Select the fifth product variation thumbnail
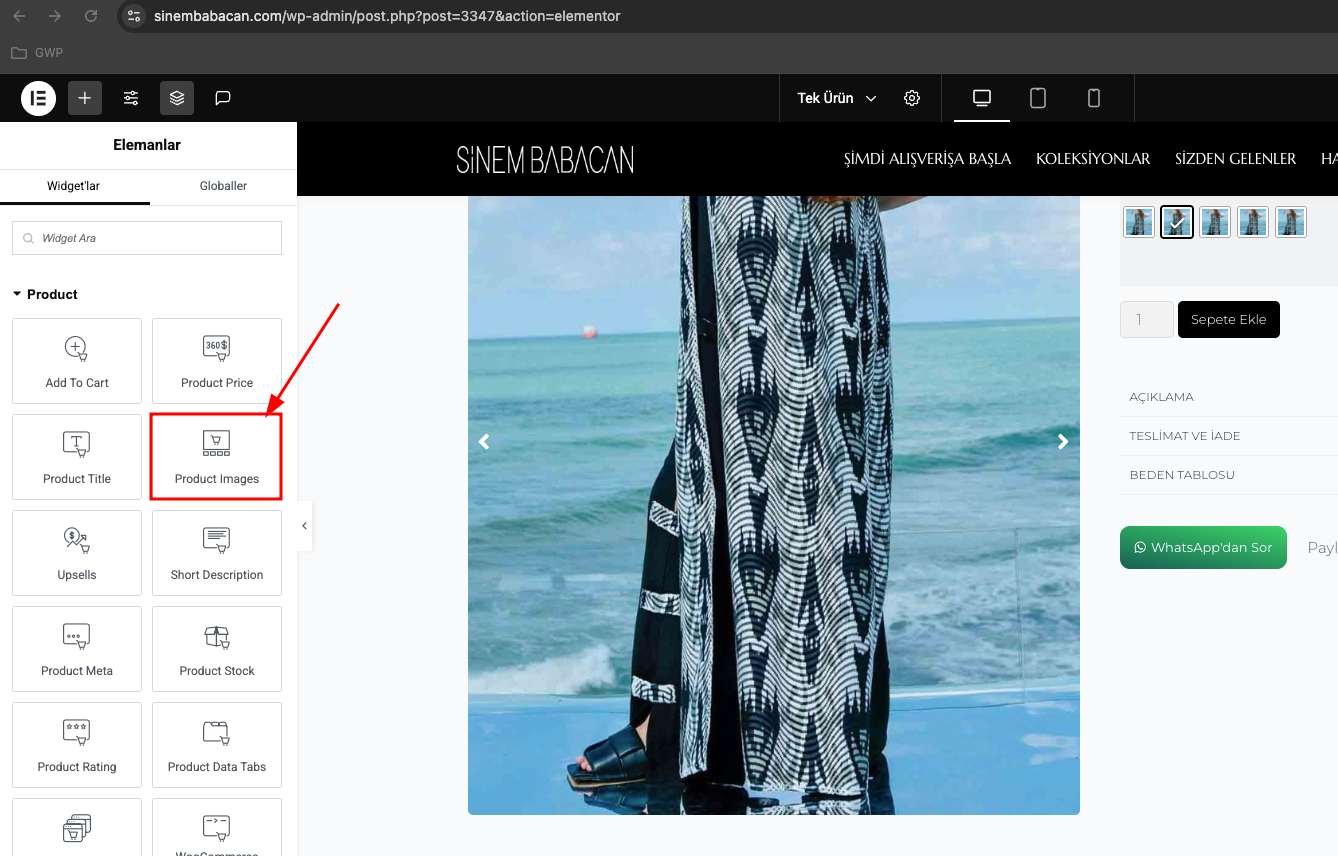 [1291, 222]
